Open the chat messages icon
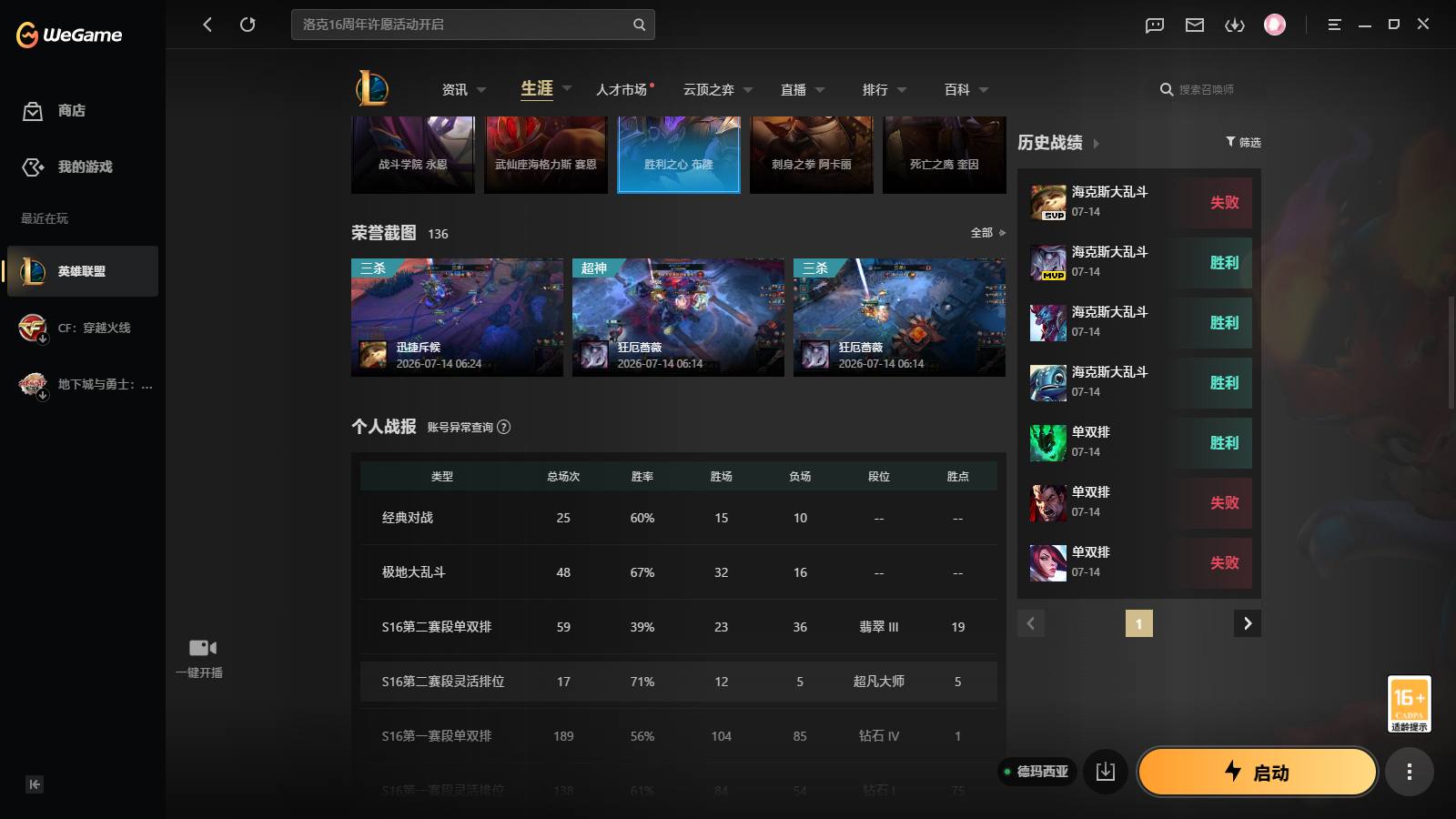Screen dimensions: 1456x819 1155,25
